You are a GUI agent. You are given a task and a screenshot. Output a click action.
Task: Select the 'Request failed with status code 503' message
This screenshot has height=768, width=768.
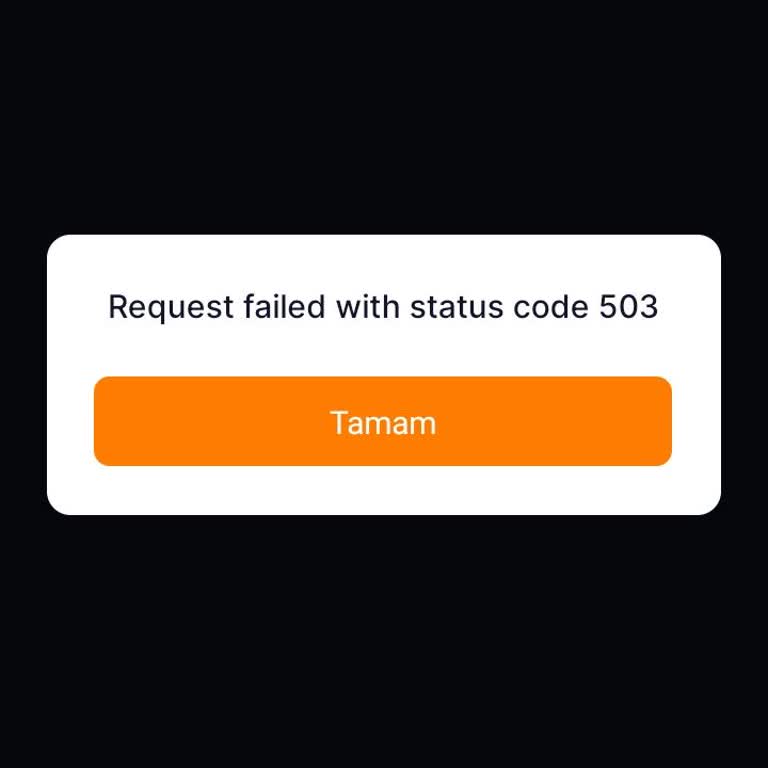tap(383, 308)
